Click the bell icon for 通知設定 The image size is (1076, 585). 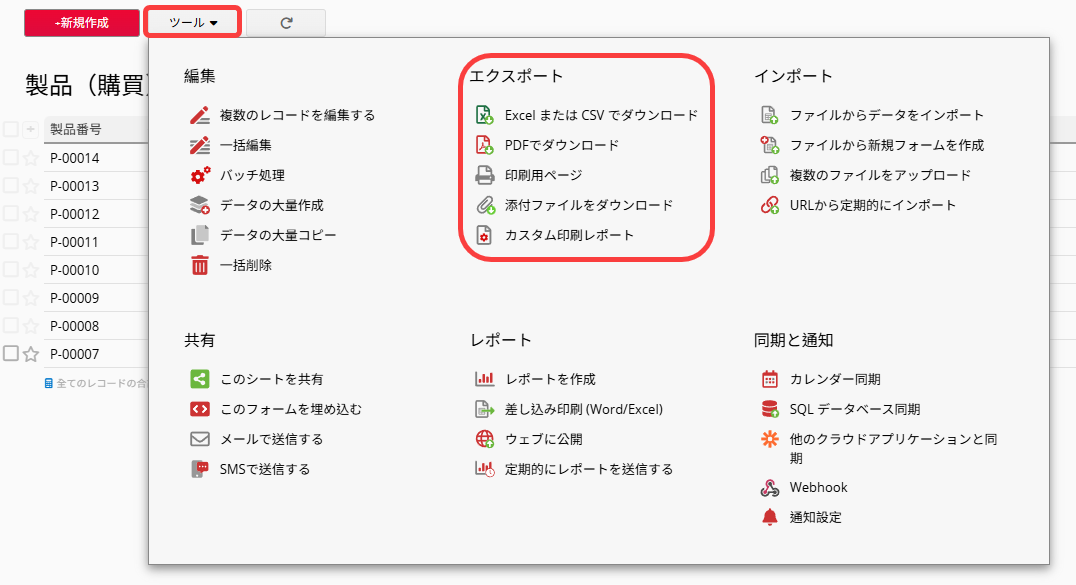(x=769, y=518)
